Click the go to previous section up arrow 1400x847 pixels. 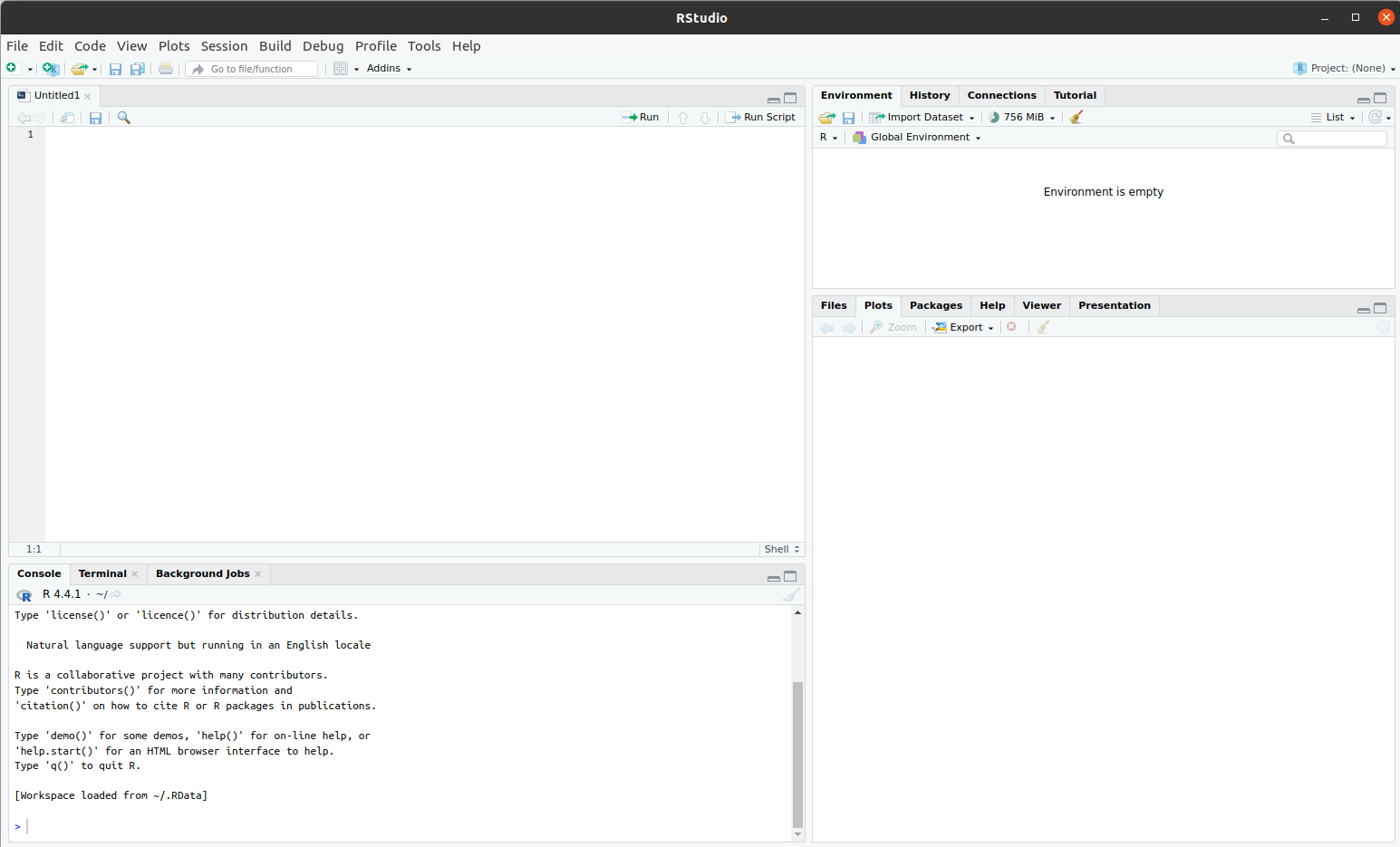point(683,118)
